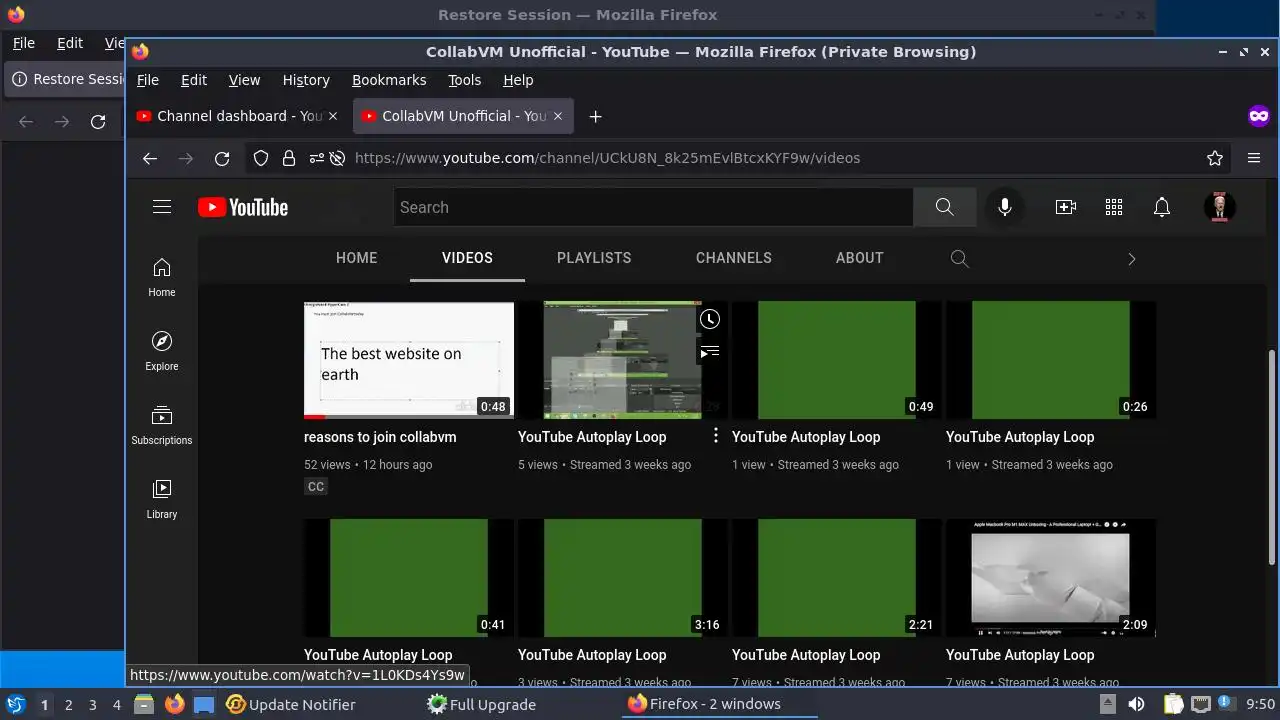Viewport: 1280px width, 720px height.
Task: Open three-dot menu for YouTube Autoplay Loop
Action: click(x=715, y=436)
